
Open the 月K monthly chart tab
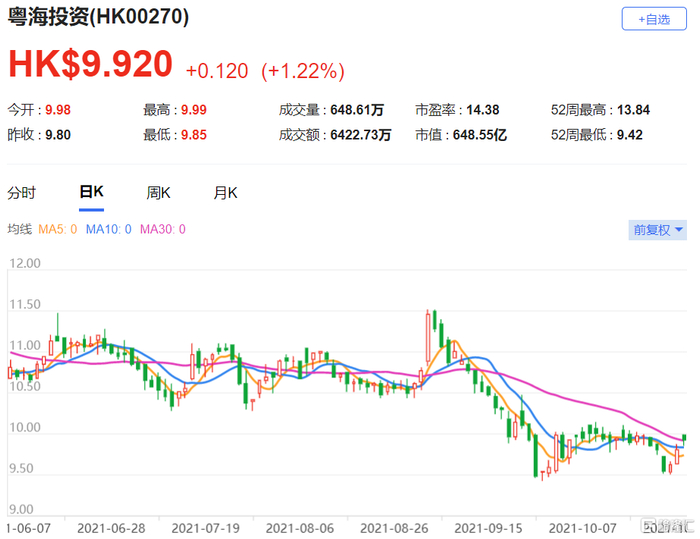coord(225,193)
